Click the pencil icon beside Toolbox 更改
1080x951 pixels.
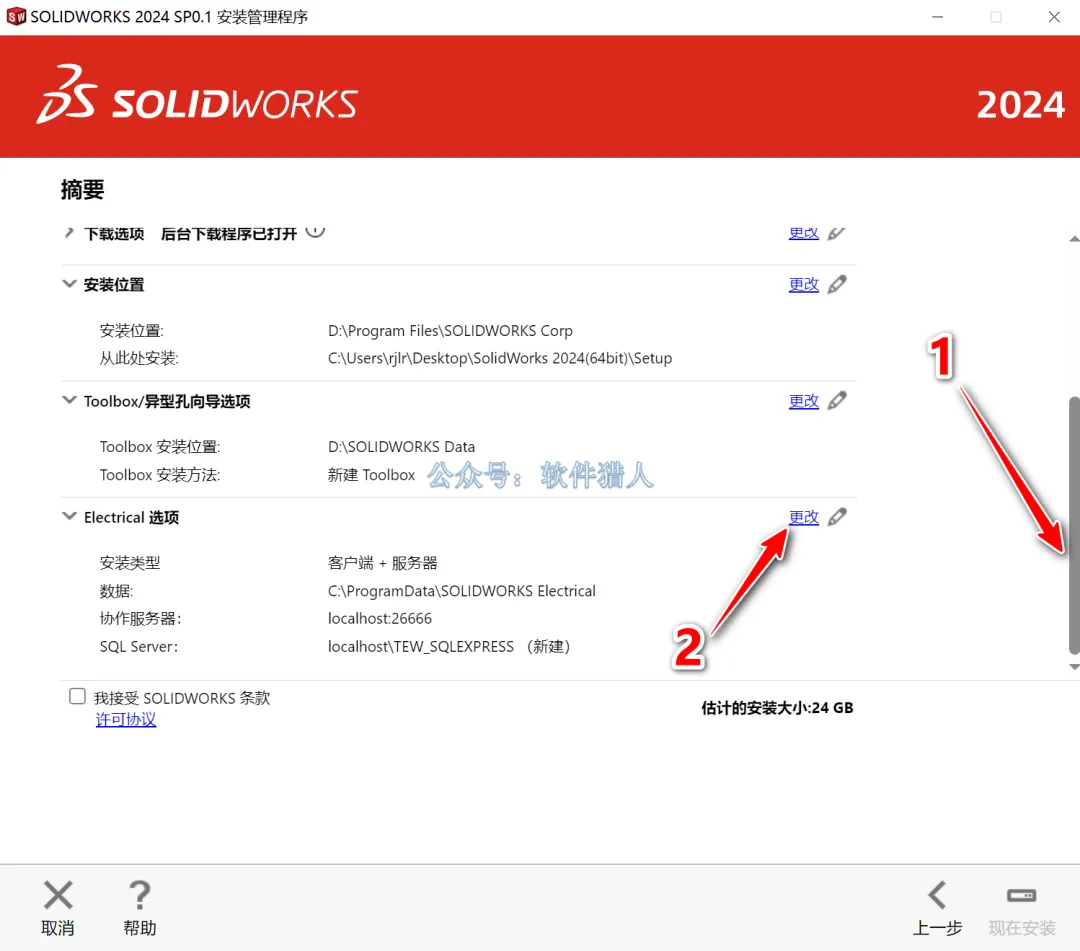(837, 400)
